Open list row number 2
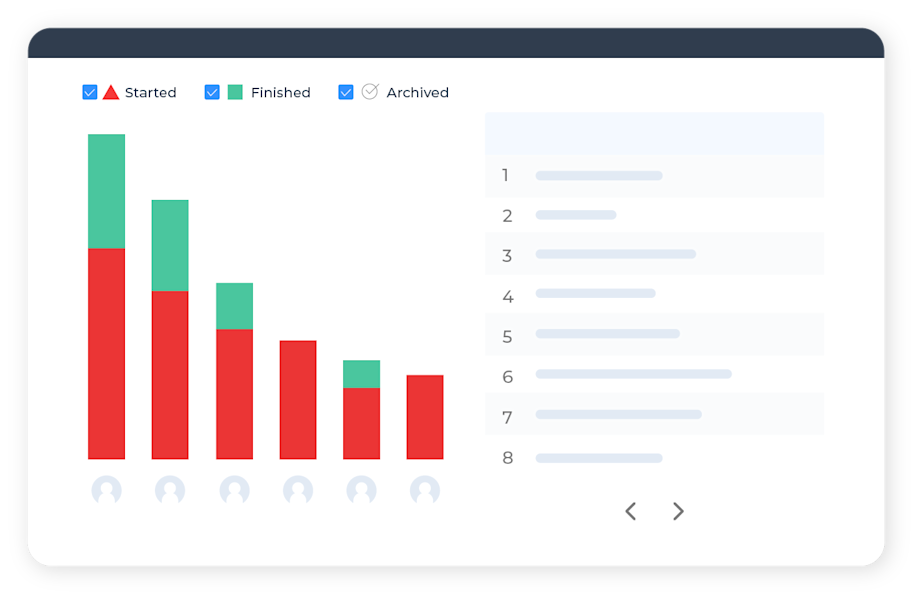The image size is (919, 600). [x=655, y=215]
